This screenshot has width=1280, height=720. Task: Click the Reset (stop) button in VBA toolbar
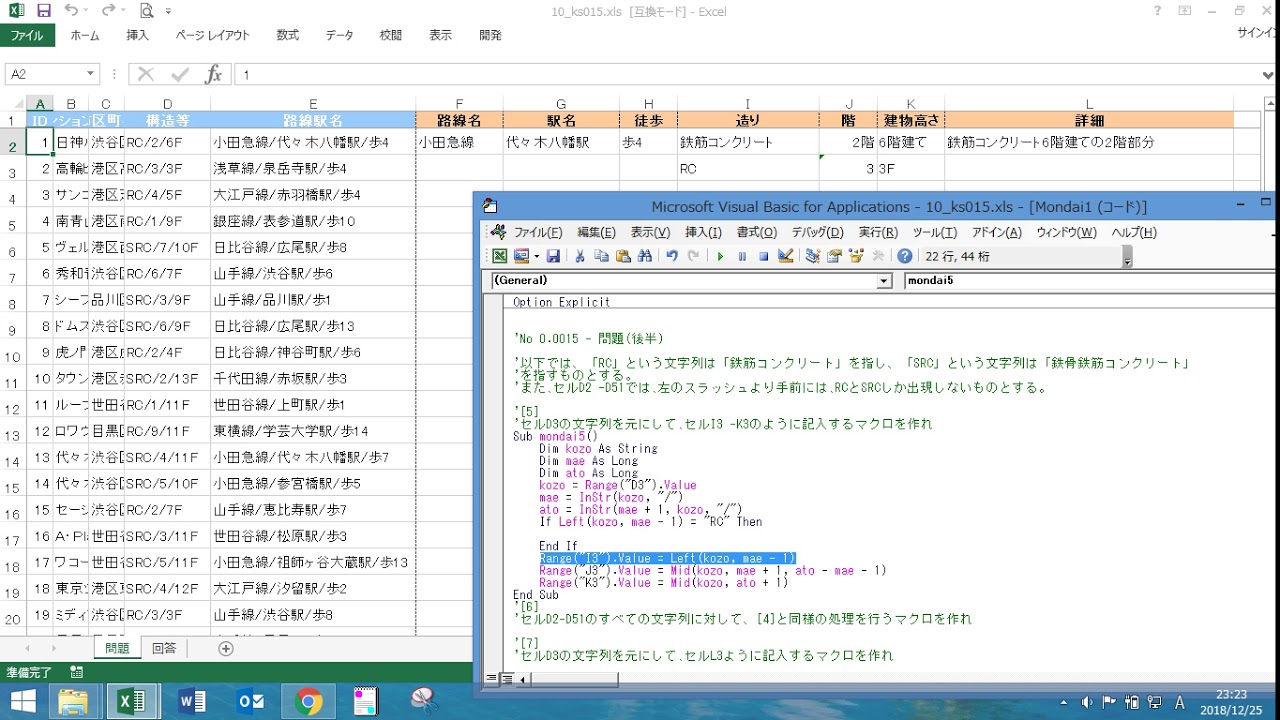[763, 256]
